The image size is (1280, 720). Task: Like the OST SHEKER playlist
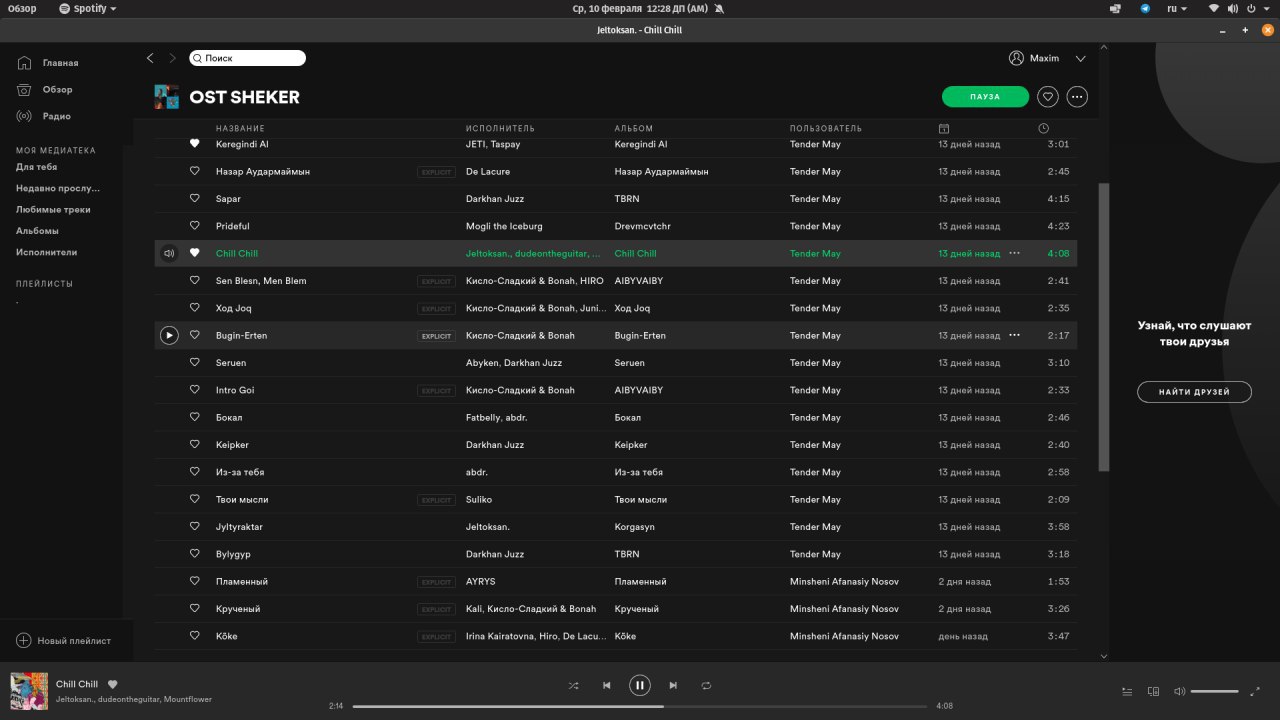[x=1048, y=97]
